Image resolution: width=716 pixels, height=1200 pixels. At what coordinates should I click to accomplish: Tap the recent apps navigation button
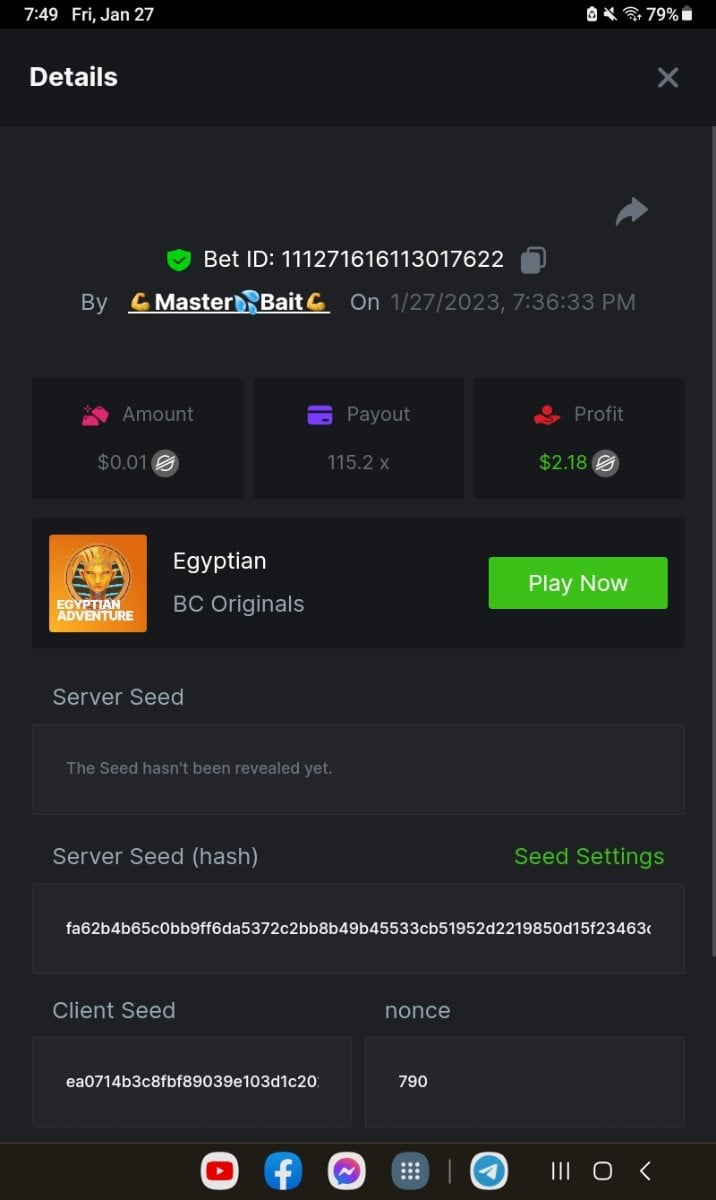[x=561, y=1171]
